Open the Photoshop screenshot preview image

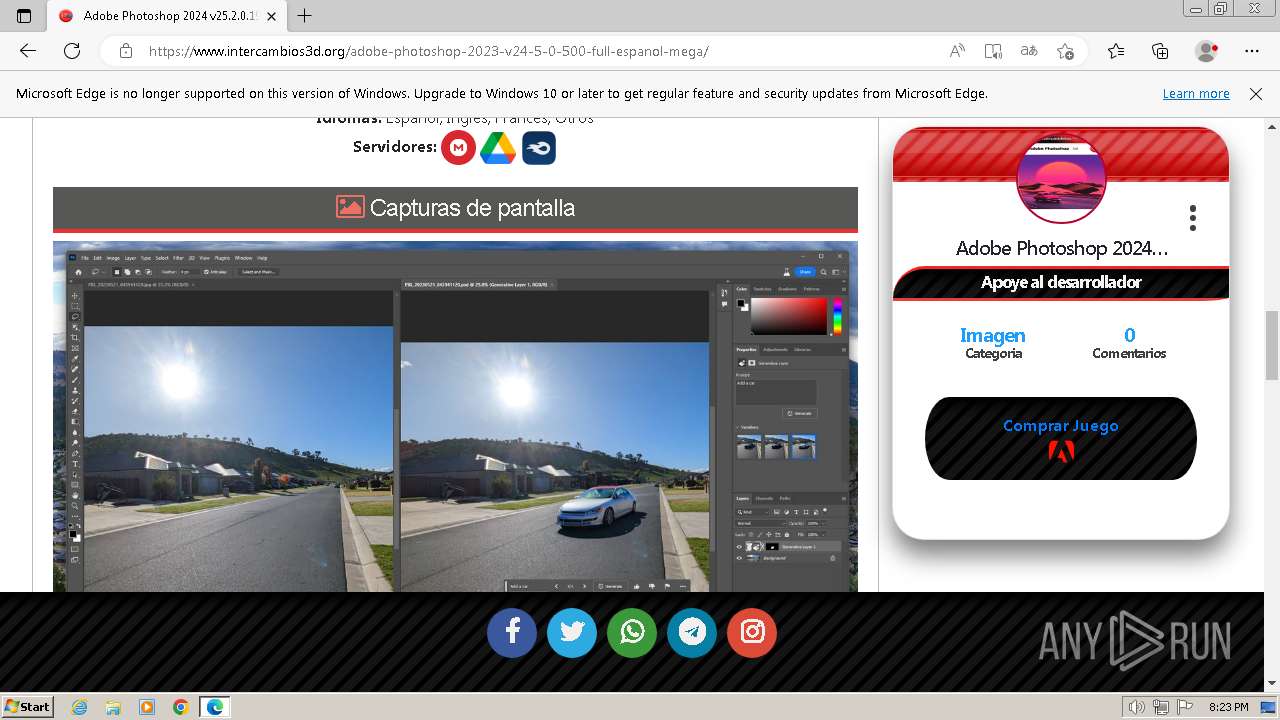click(x=455, y=416)
